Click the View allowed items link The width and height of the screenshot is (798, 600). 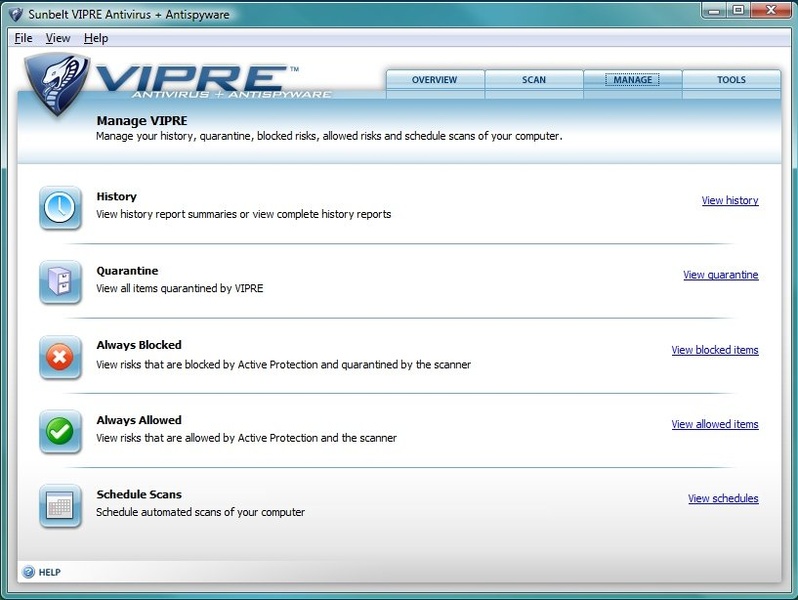(x=714, y=424)
